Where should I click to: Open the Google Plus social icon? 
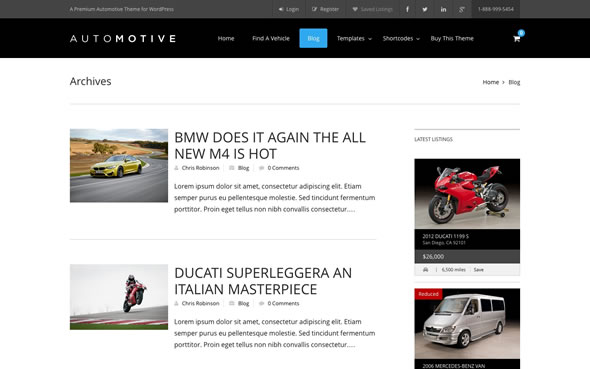(462, 9)
